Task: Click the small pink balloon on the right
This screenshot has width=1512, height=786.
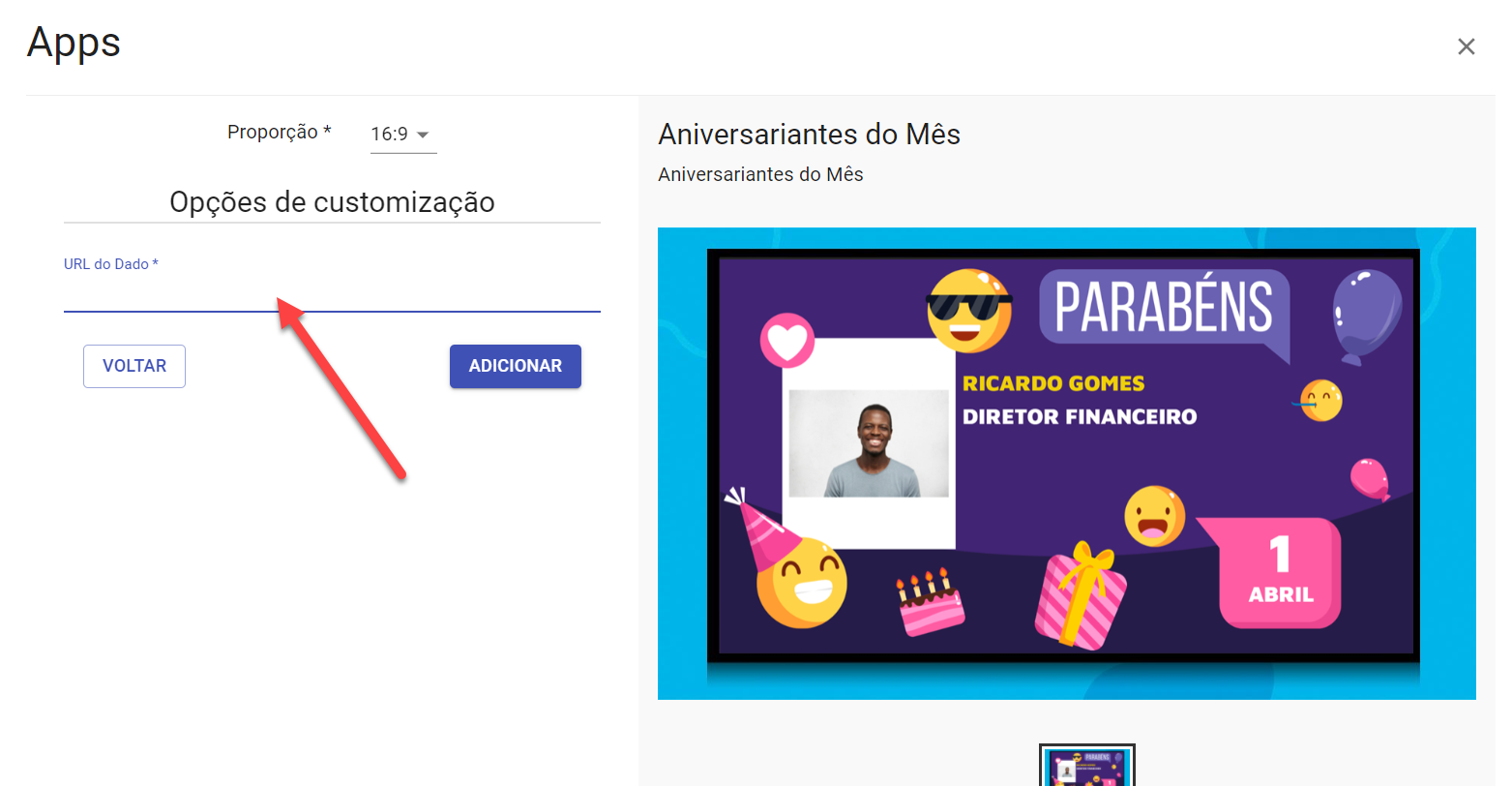Action: coord(1370,479)
